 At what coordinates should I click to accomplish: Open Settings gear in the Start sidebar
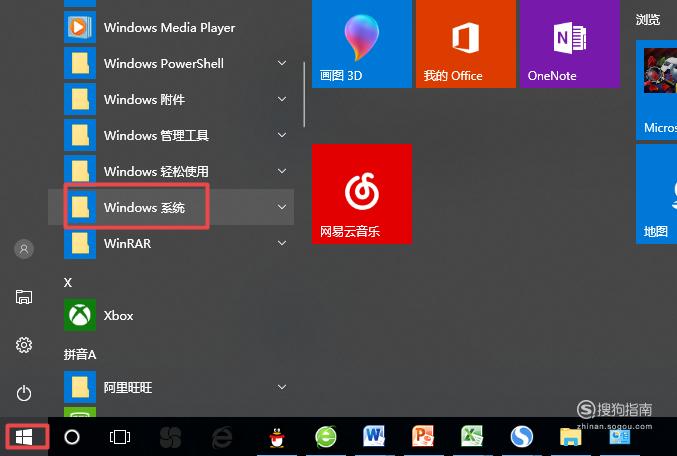pyautogui.click(x=24, y=345)
